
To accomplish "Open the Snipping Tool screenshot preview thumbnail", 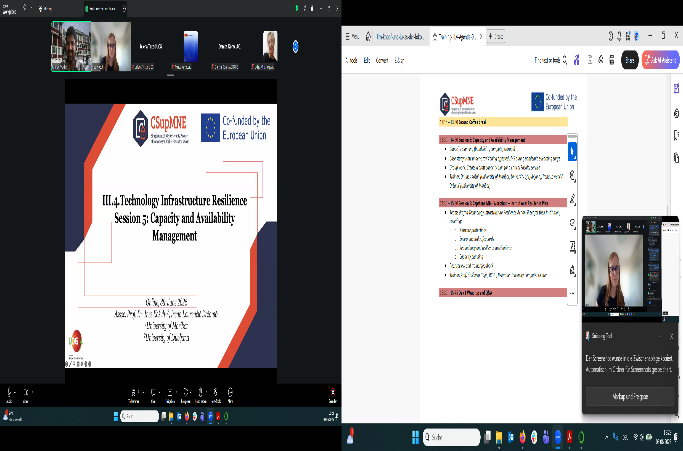I will pos(630,269).
